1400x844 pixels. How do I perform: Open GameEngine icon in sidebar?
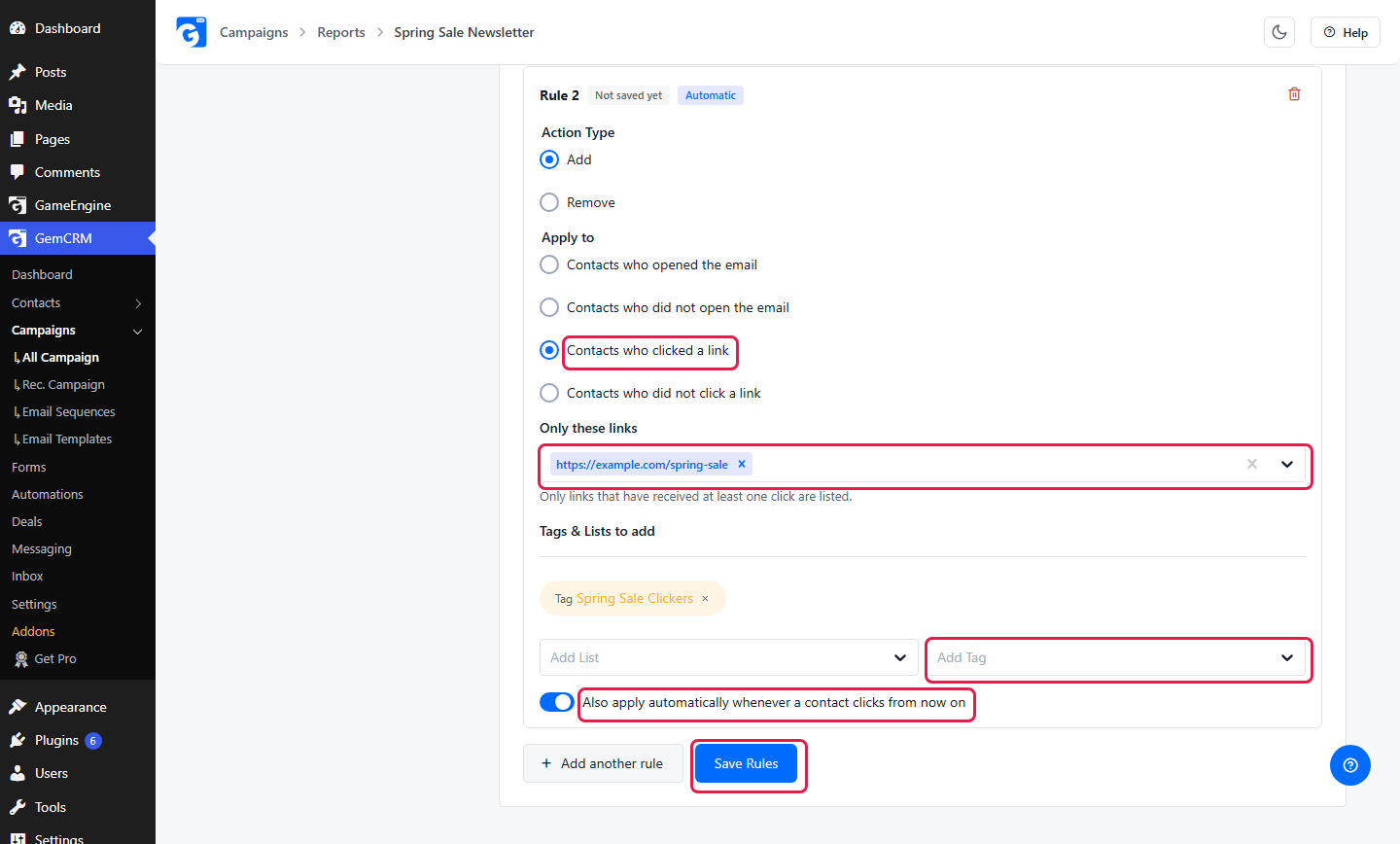pos(17,205)
